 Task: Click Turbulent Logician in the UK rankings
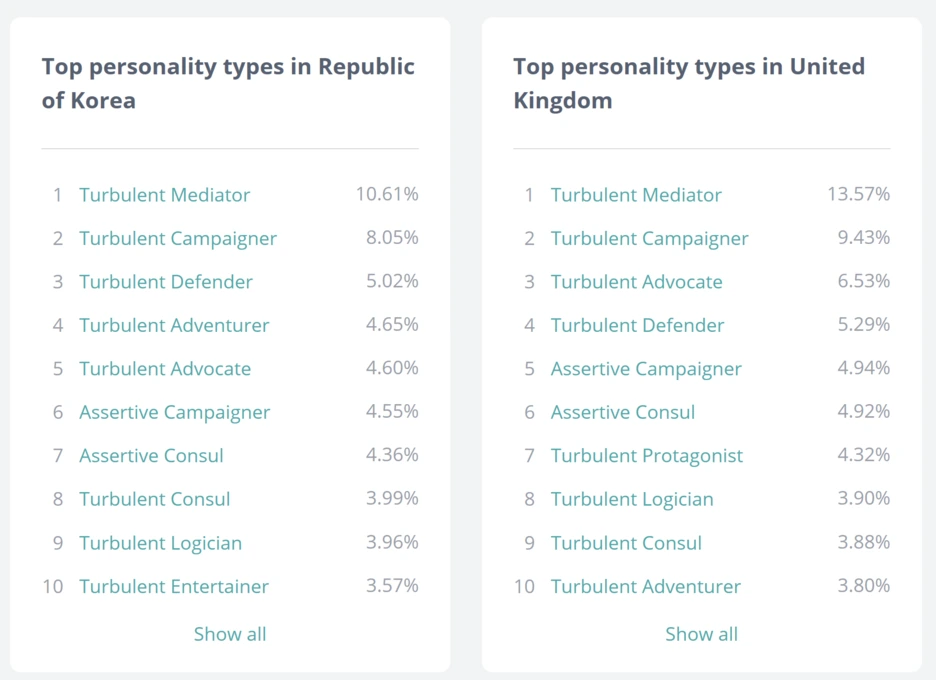tap(631, 499)
